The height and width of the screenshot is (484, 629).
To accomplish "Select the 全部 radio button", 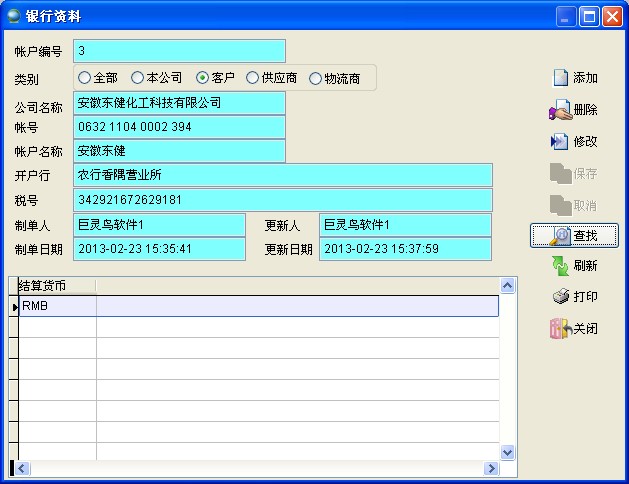I will click(x=85, y=78).
